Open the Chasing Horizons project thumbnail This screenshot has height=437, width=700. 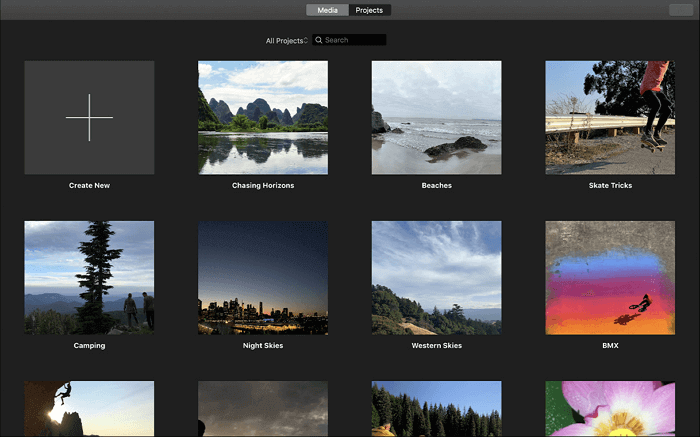coord(262,117)
